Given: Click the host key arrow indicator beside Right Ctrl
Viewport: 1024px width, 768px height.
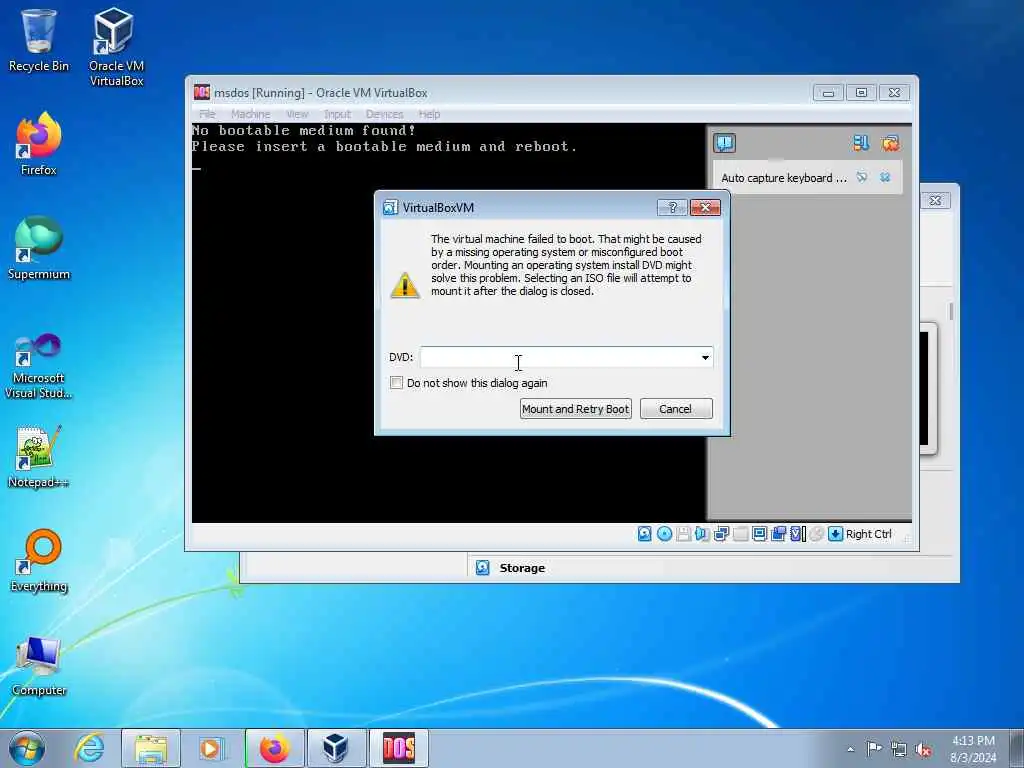Looking at the screenshot, I should coord(835,534).
